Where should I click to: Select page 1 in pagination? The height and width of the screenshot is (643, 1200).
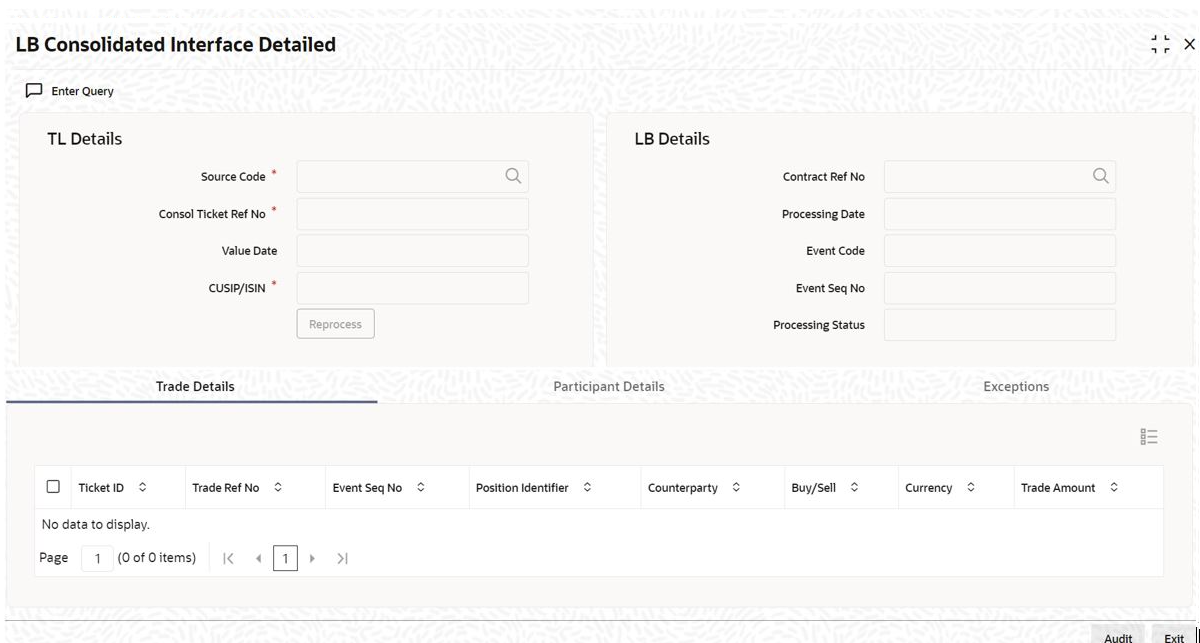[x=285, y=558]
